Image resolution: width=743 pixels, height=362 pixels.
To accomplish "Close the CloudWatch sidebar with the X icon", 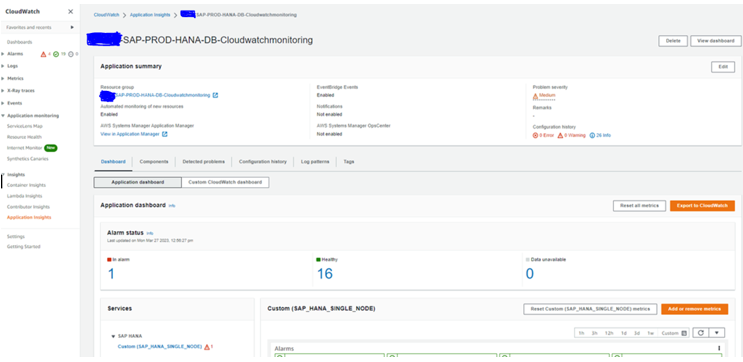I will (x=71, y=11).
